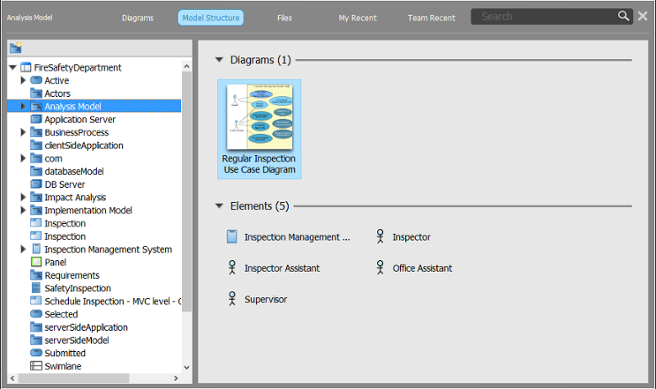656x389 pixels.
Task: Select the serverSideModel tree row
Action: tap(95, 340)
